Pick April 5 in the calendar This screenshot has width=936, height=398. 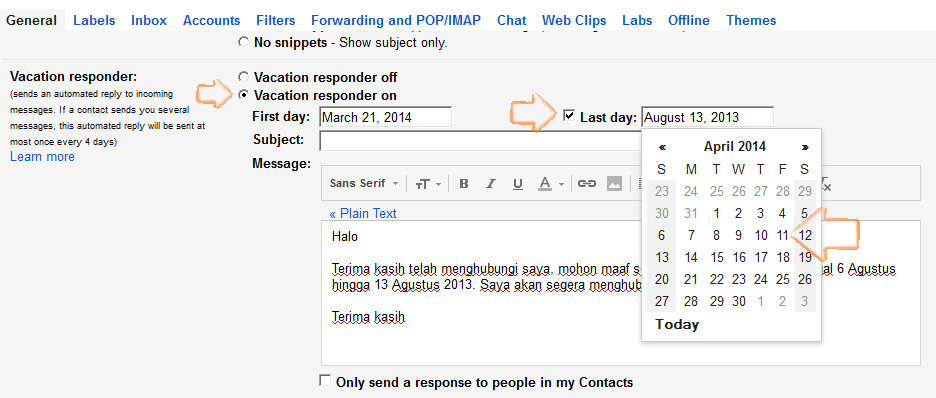[x=805, y=214]
